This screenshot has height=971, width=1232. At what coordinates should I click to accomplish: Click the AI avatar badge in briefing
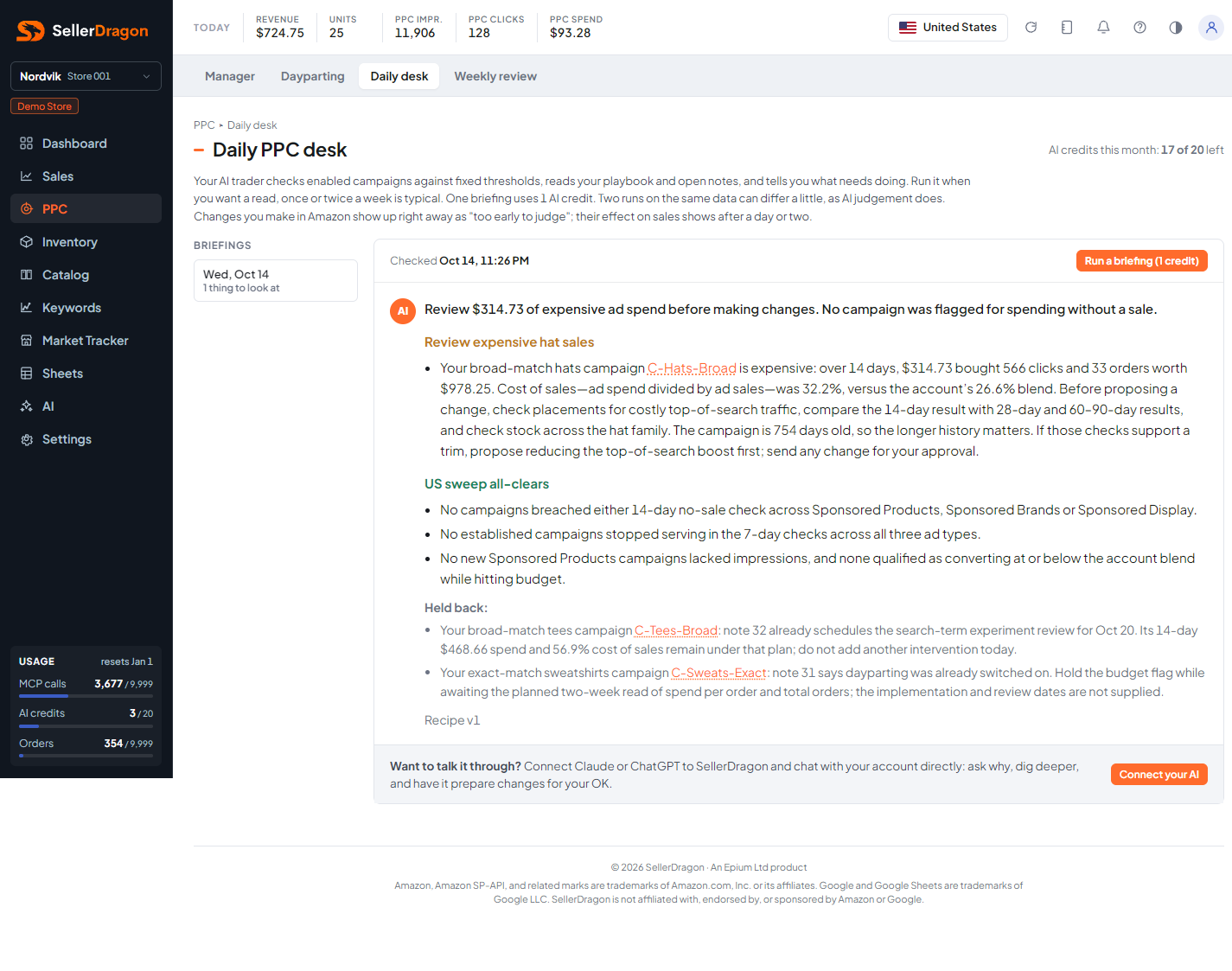coord(403,311)
